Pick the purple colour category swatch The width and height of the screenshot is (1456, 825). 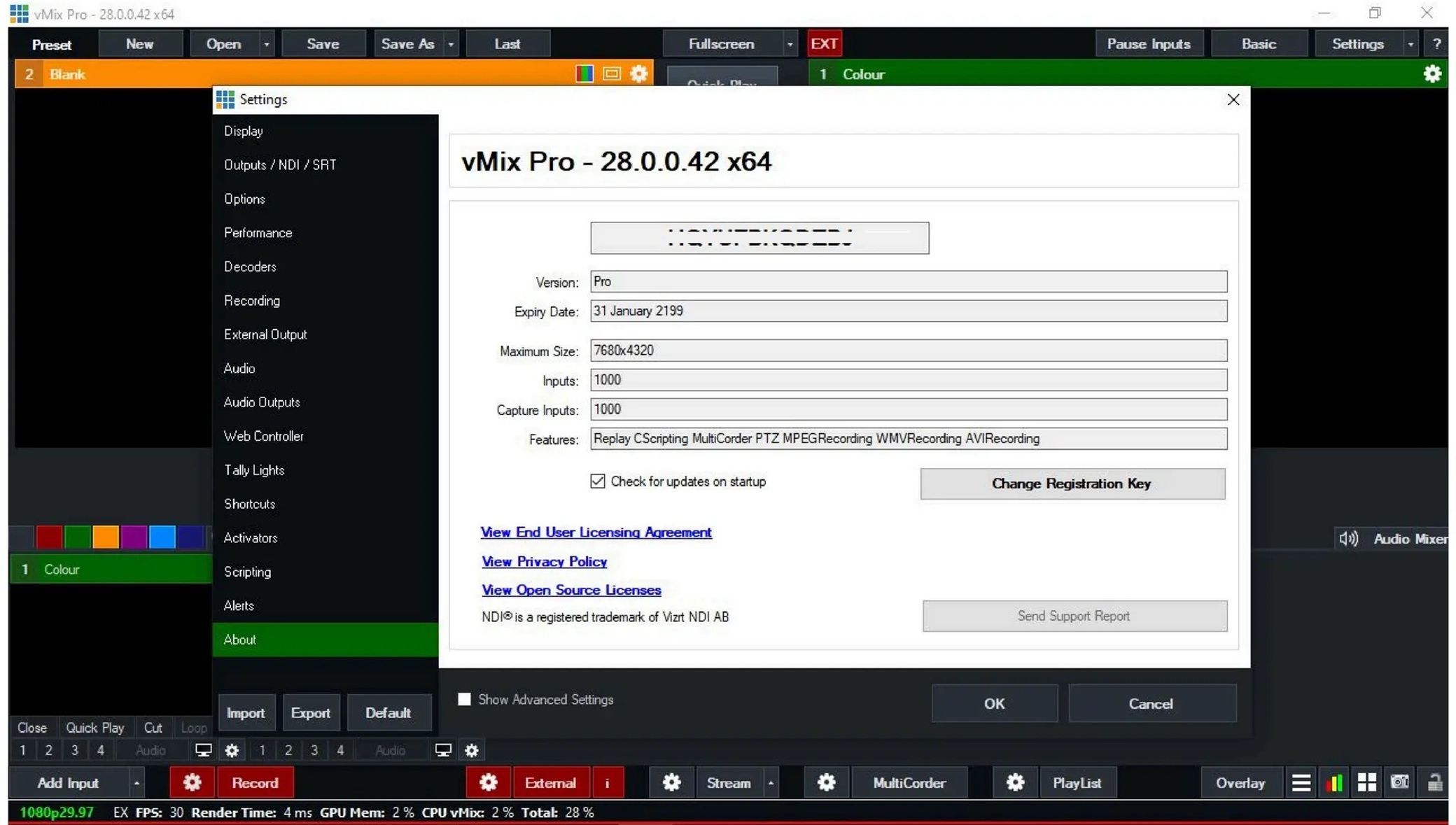pyautogui.click(x=134, y=537)
